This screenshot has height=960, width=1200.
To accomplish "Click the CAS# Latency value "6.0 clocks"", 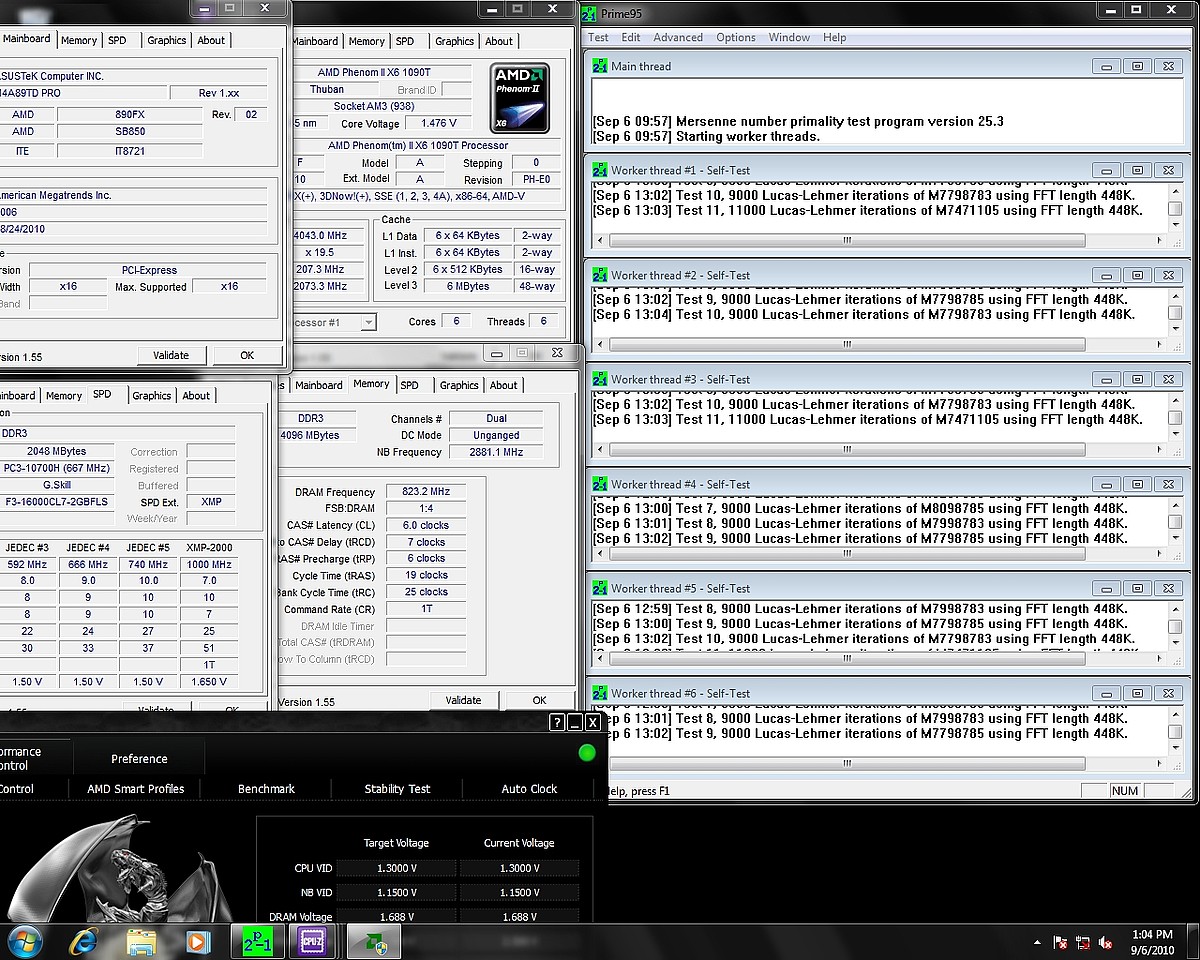I will tap(426, 525).
